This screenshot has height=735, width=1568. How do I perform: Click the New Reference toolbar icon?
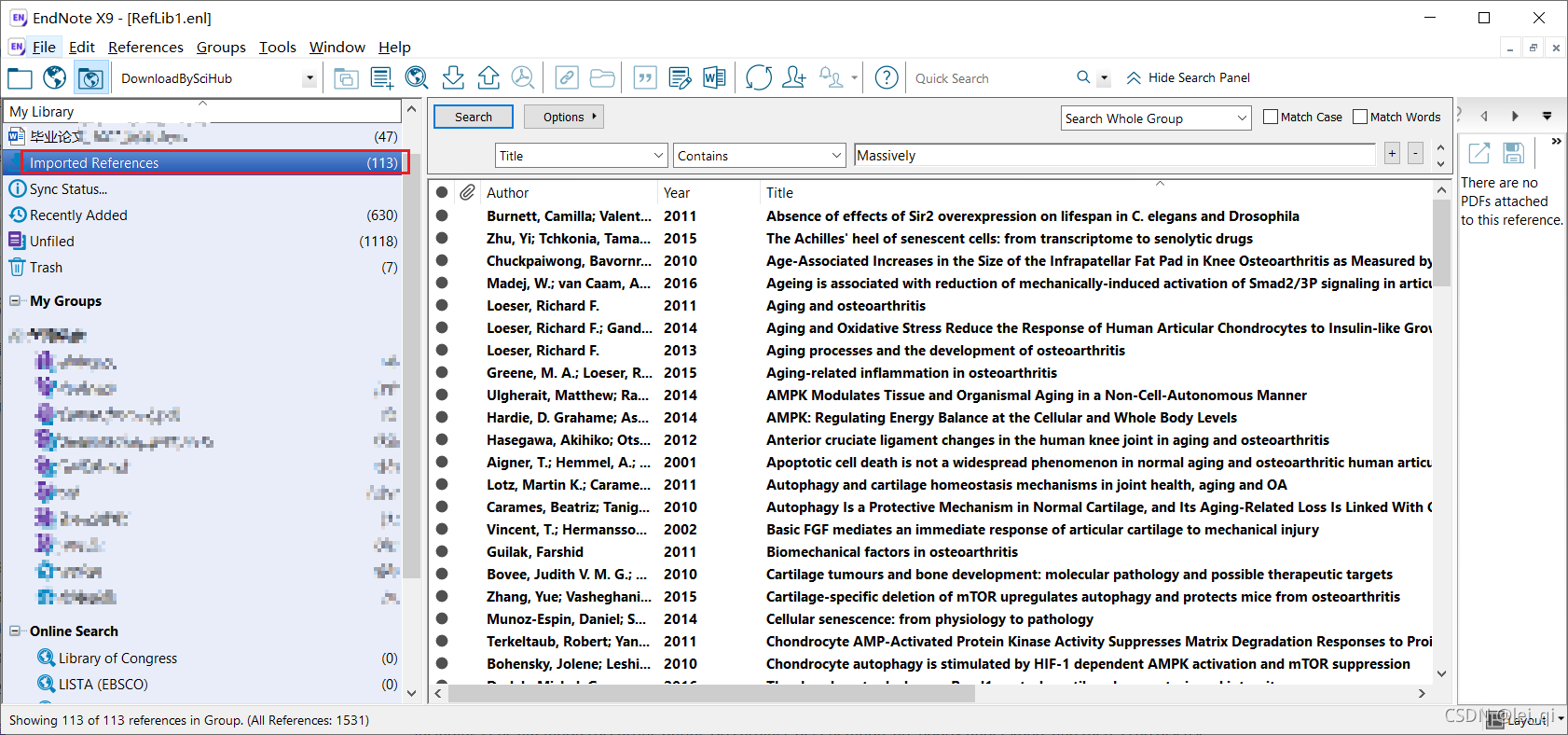coord(381,78)
